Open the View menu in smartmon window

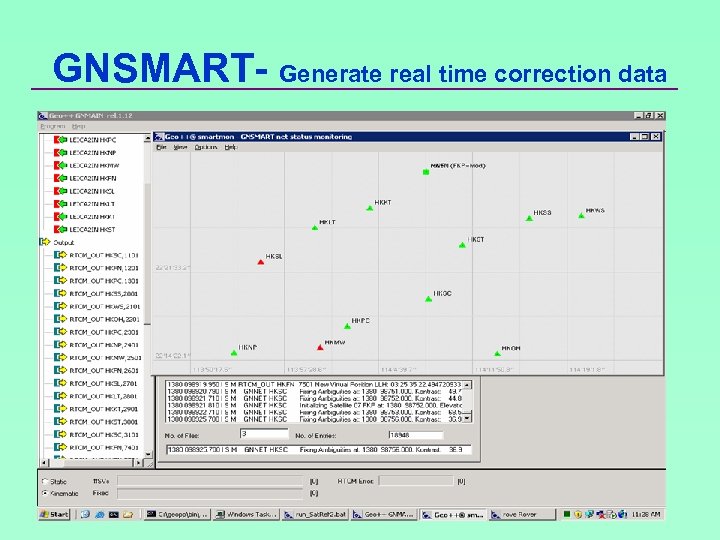point(180,147)
